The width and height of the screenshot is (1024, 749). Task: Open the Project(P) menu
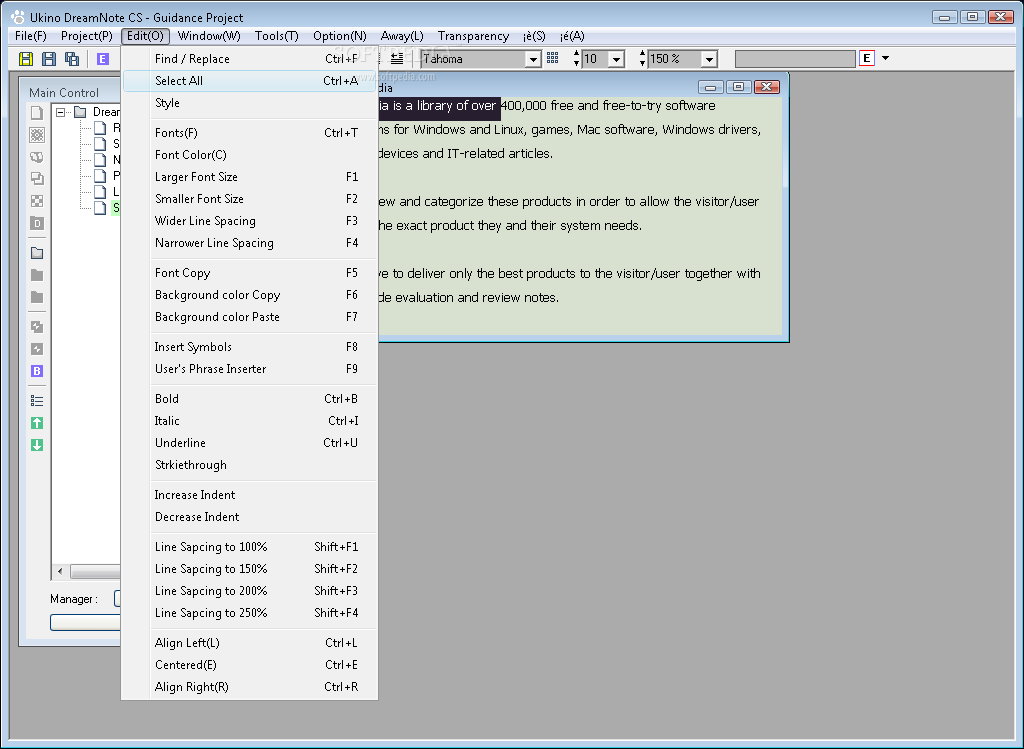click(87, 36)
